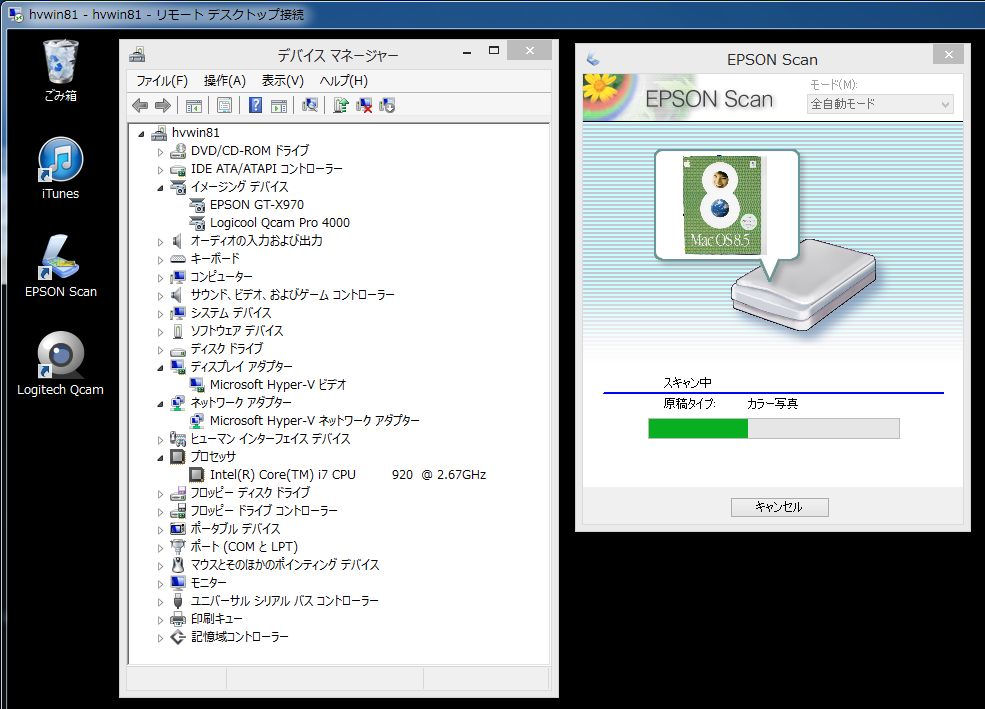Collapse イメージング デバイス category

[x=160, y=188]
